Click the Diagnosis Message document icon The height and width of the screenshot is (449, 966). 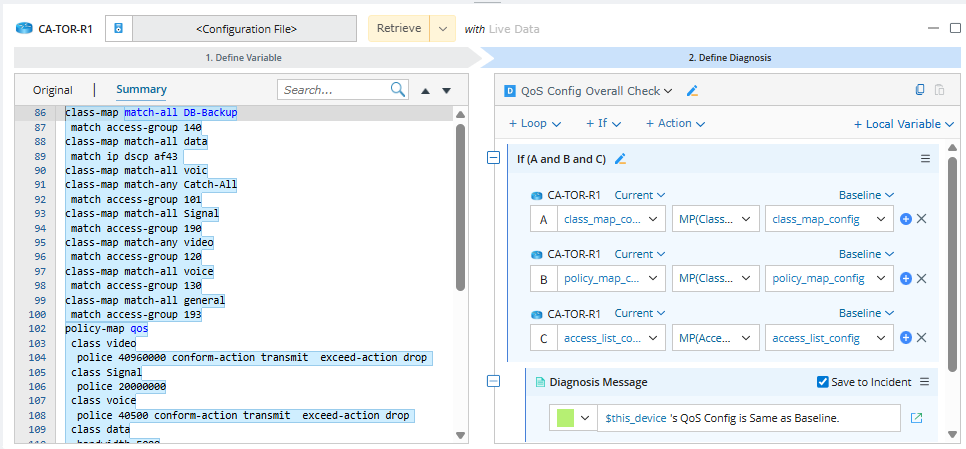click(540, 382)
